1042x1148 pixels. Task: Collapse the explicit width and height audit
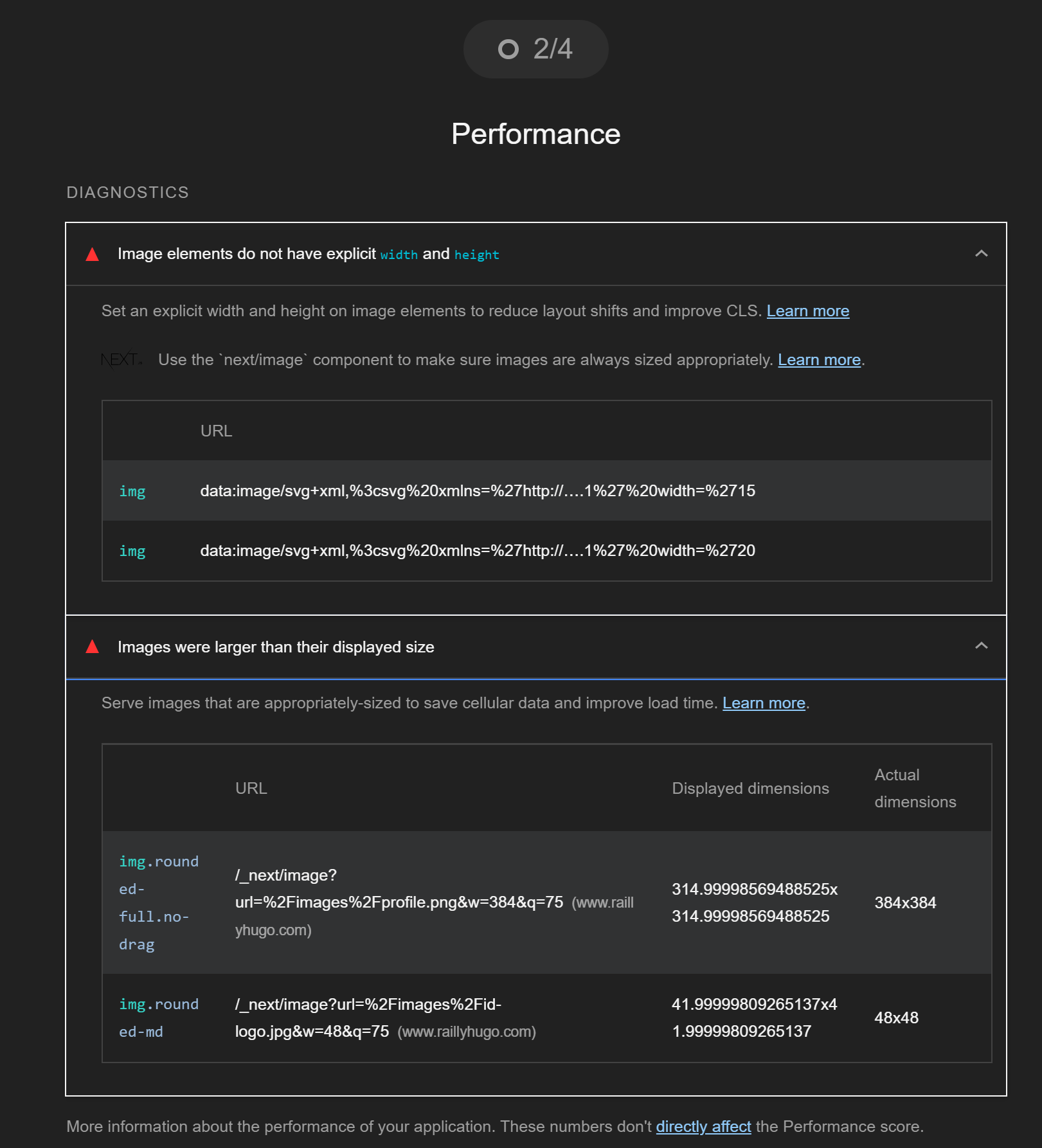pos(981,254)
